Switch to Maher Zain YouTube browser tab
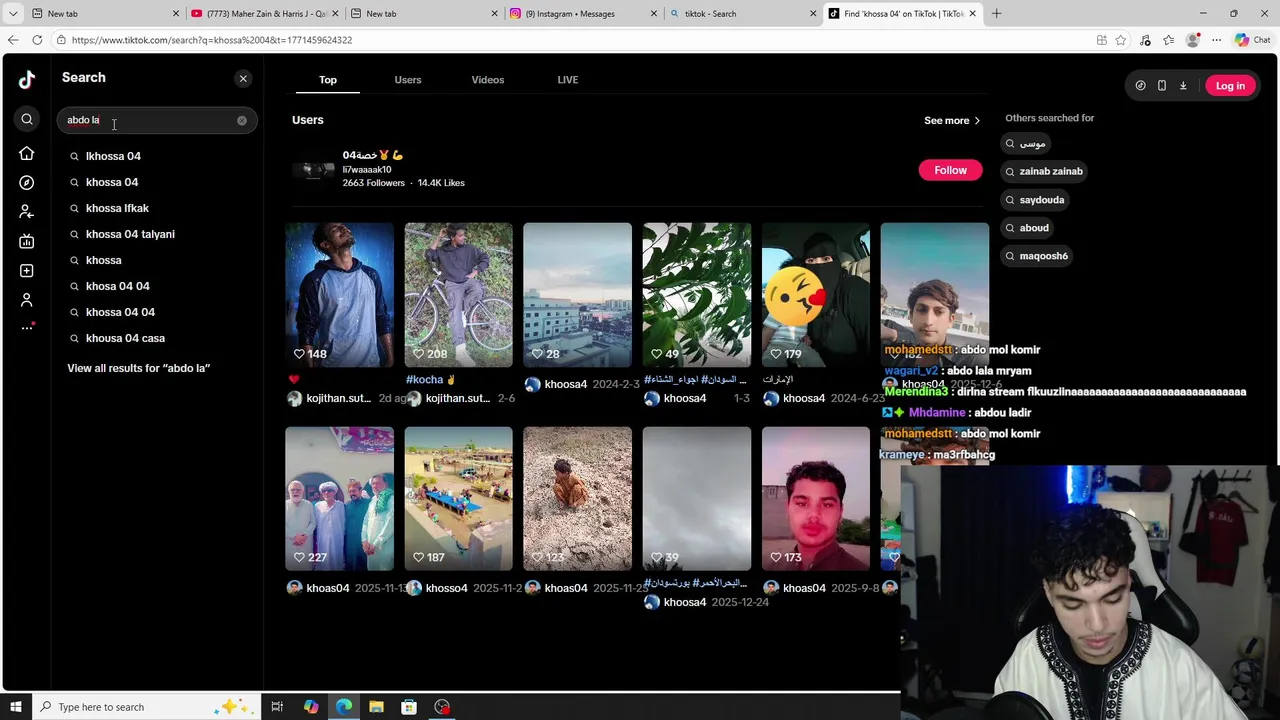 [x=264, y=14]
